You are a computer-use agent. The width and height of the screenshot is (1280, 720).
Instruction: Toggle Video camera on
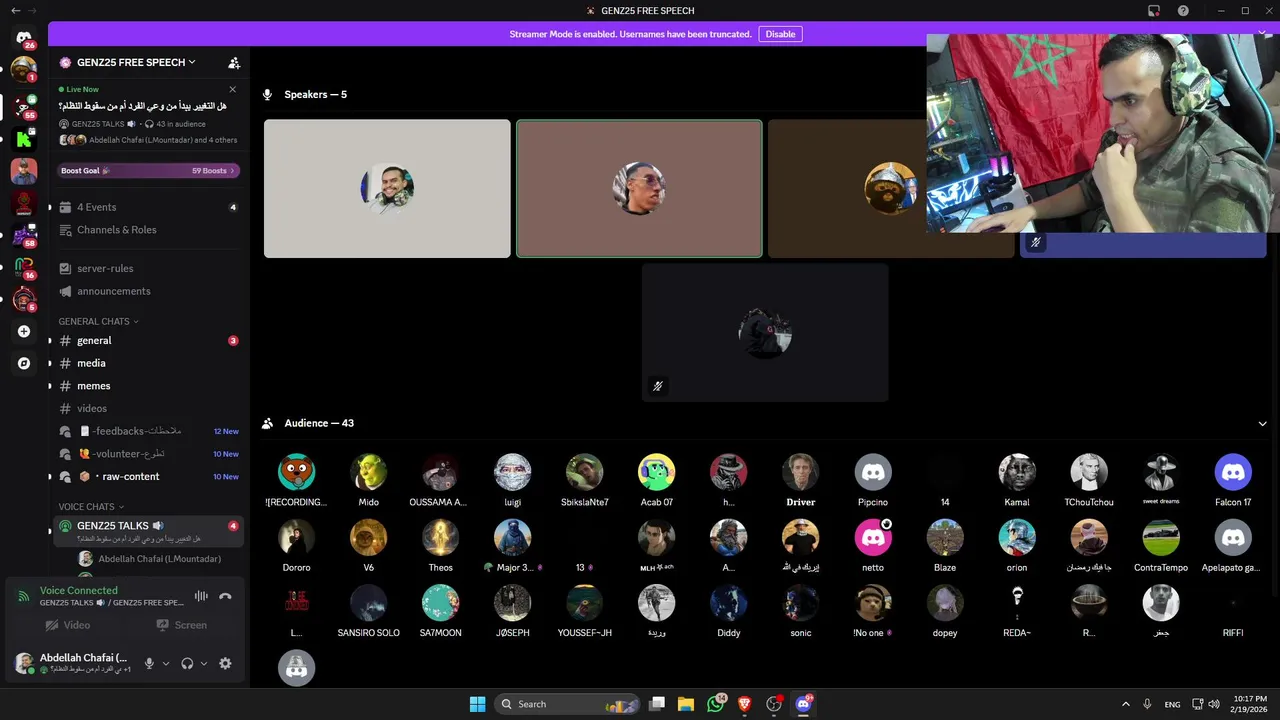click(x=69, y=625)
